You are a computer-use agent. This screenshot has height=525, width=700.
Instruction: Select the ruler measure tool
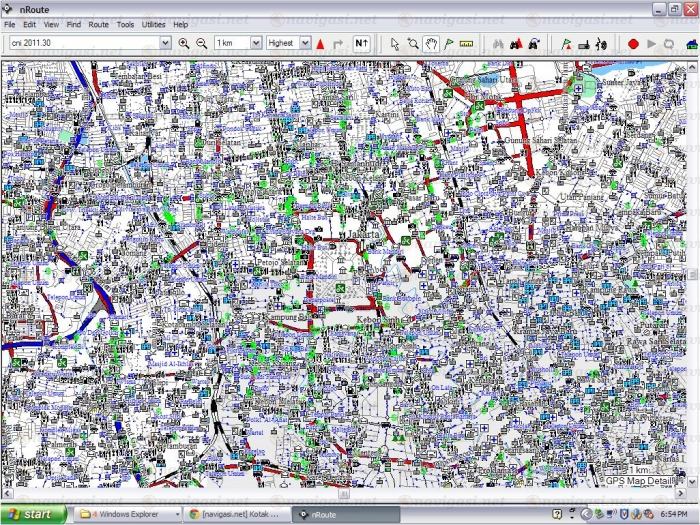tap(466, 44)
